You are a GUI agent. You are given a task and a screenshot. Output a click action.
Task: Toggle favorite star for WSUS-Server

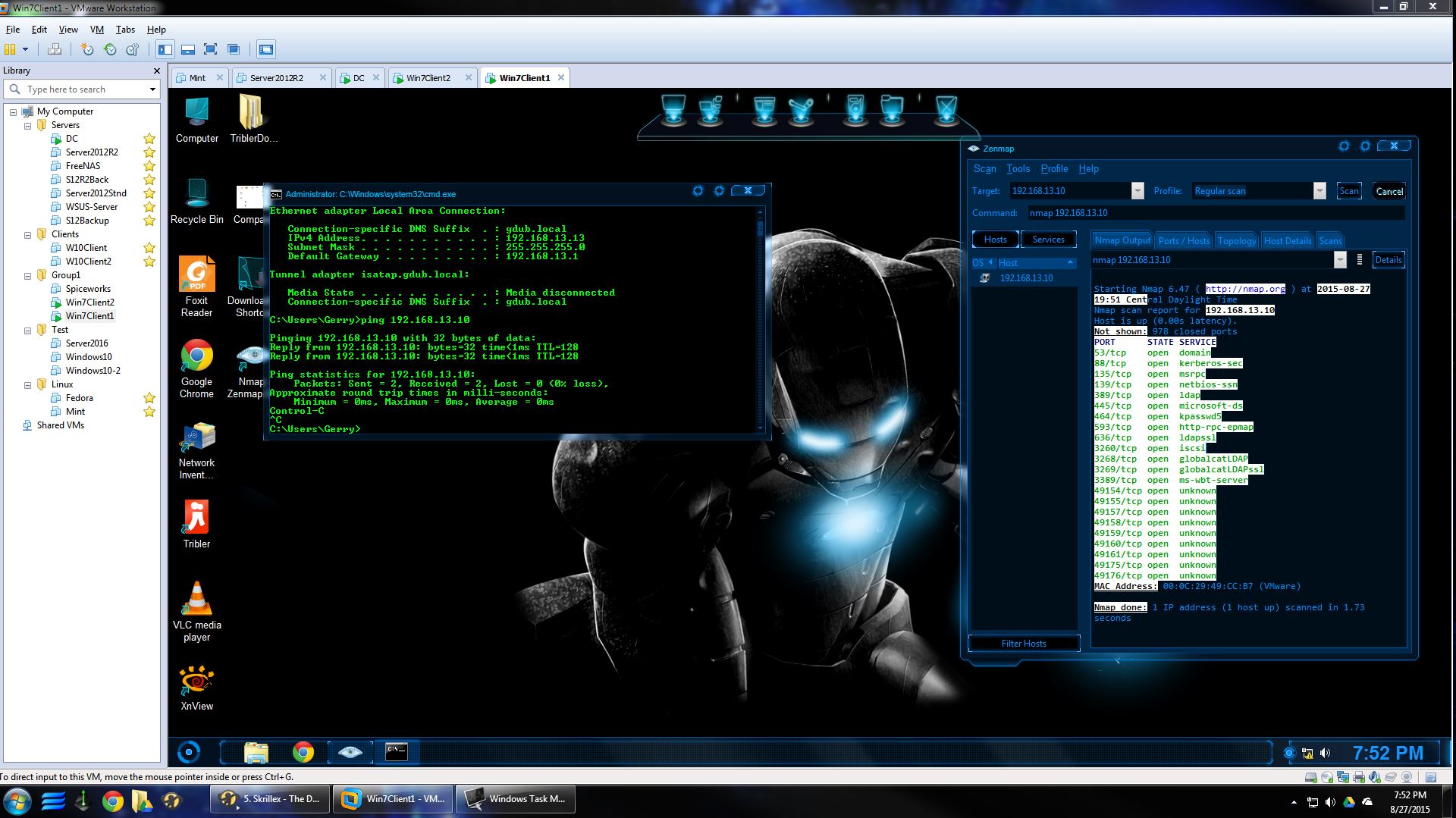tap(149, 207)
